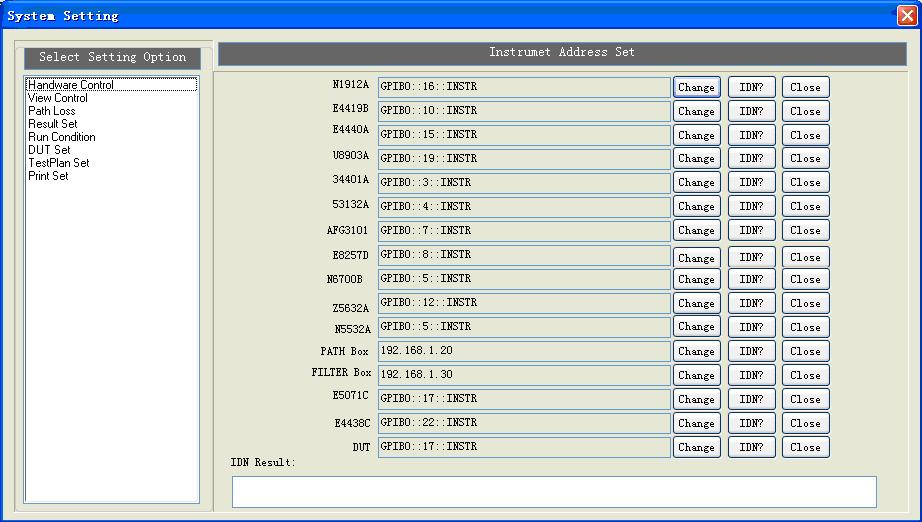This screenshot has height=522, width=922.
Task: Click the N5532A address field
Action: click(x=524, y=327)
